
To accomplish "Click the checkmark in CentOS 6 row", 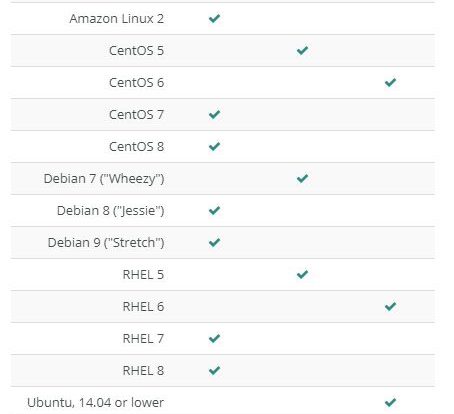I will pyautogui.click(x=390, y=82).
